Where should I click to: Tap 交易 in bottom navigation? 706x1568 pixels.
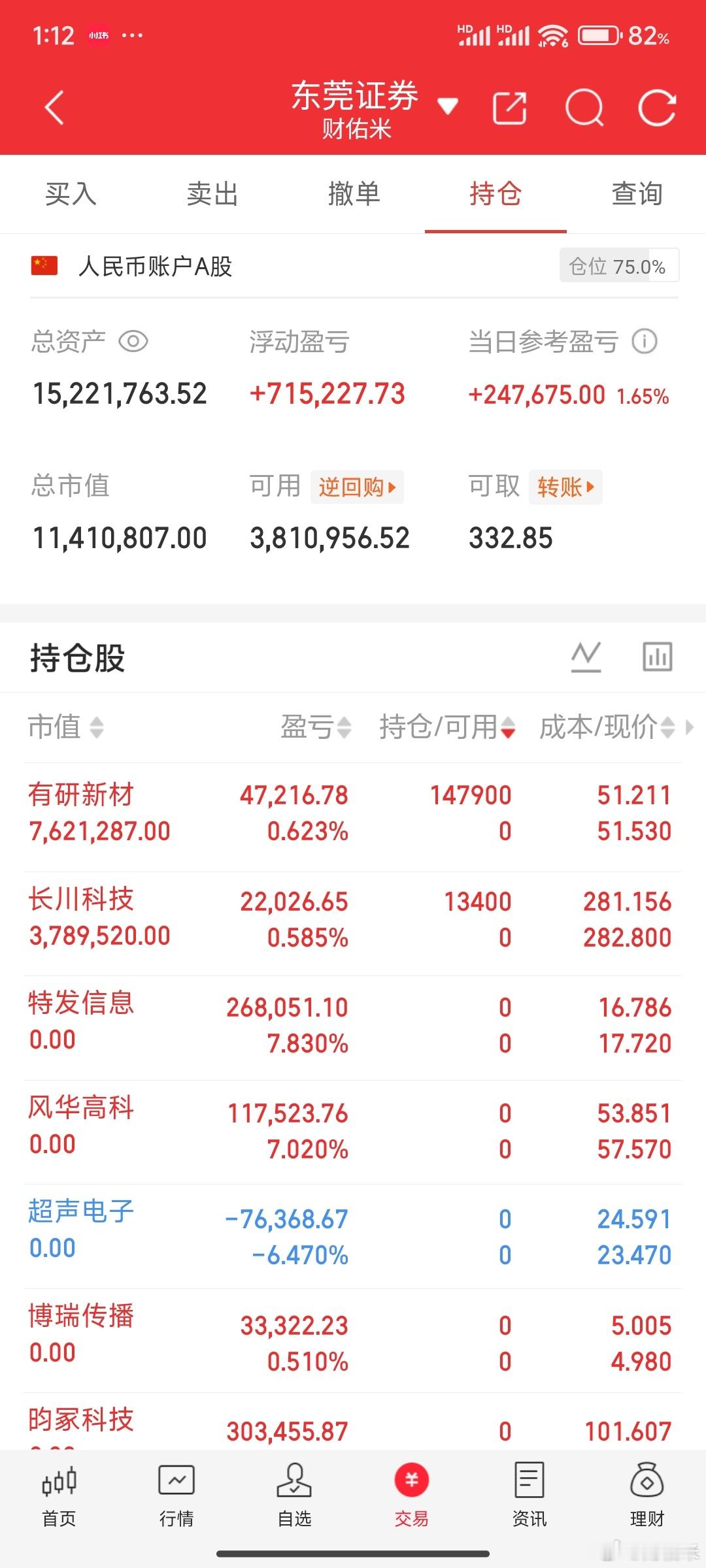[412, 1495]
